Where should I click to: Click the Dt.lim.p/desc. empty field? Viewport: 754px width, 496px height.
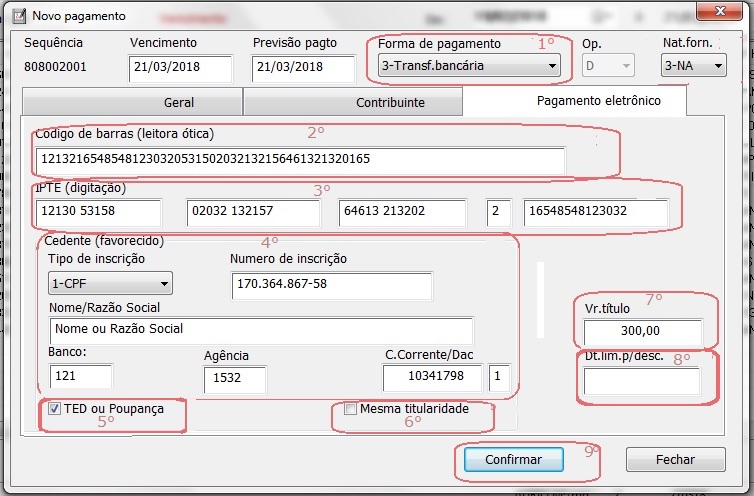641,381
